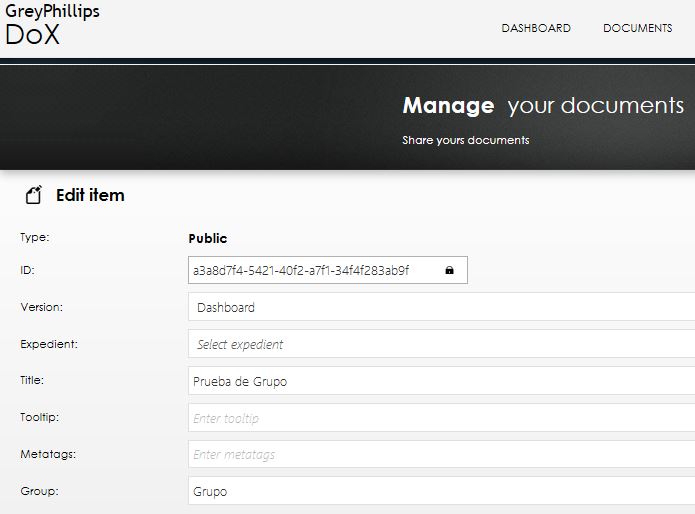The image size is (695, 514).
Task: Expand the Select expedient dropdown
Action: pos(441,343)
